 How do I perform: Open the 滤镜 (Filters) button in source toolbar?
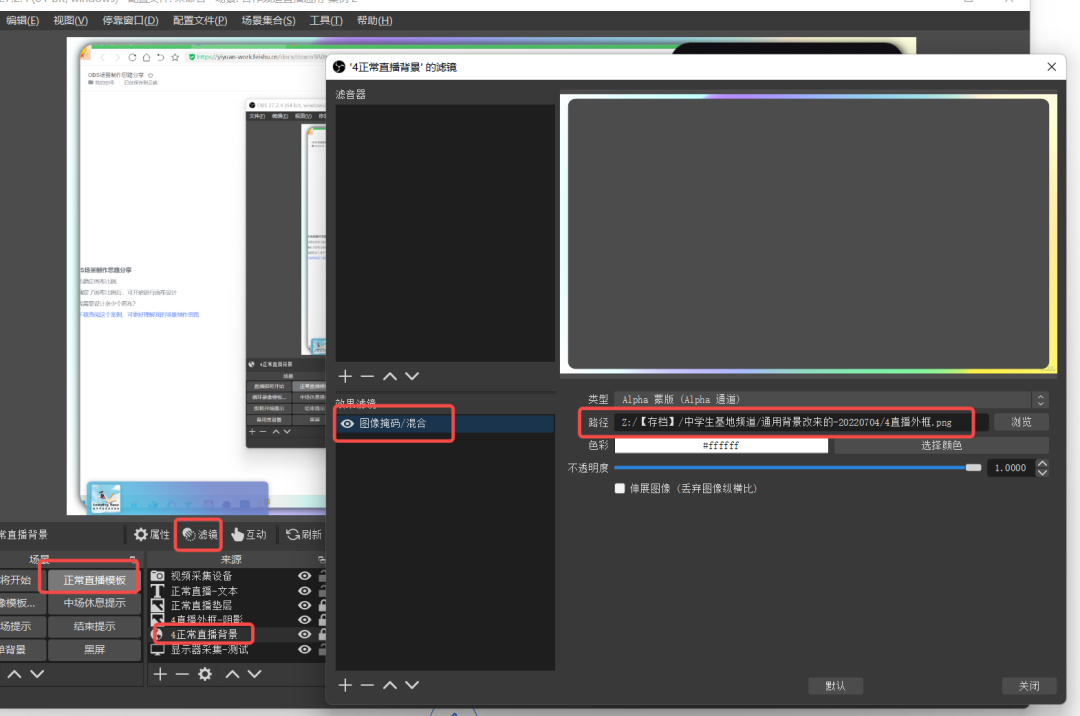(199, 534)
